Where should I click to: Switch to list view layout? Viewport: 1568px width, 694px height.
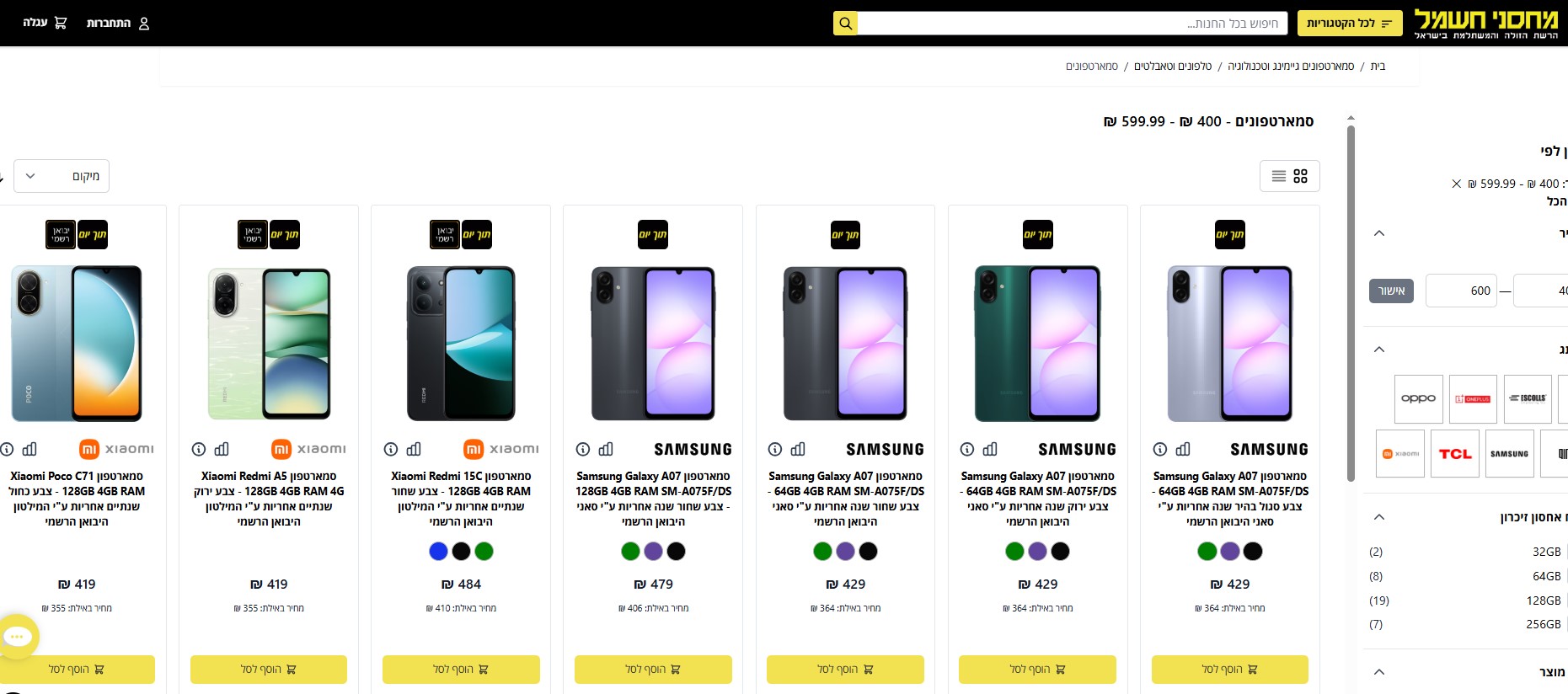click(1278, 176)
